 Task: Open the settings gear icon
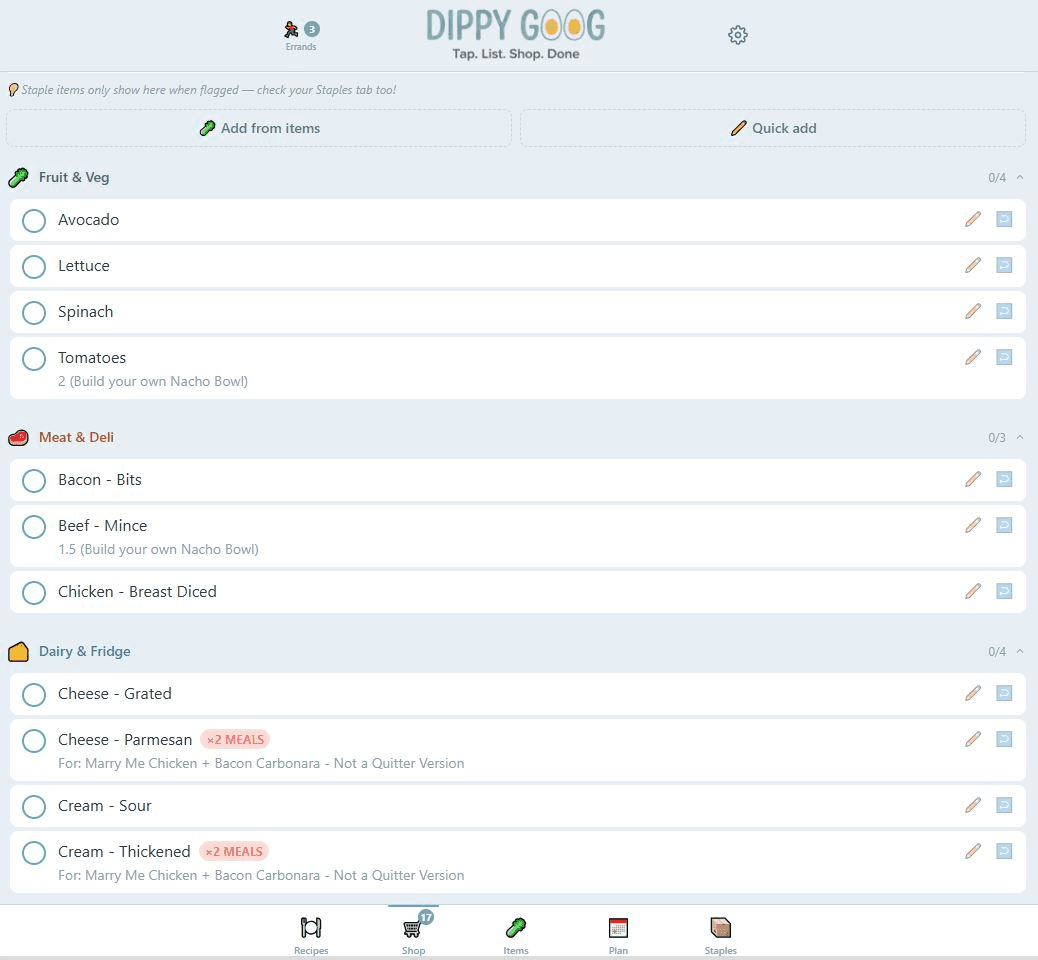[738, 35]
